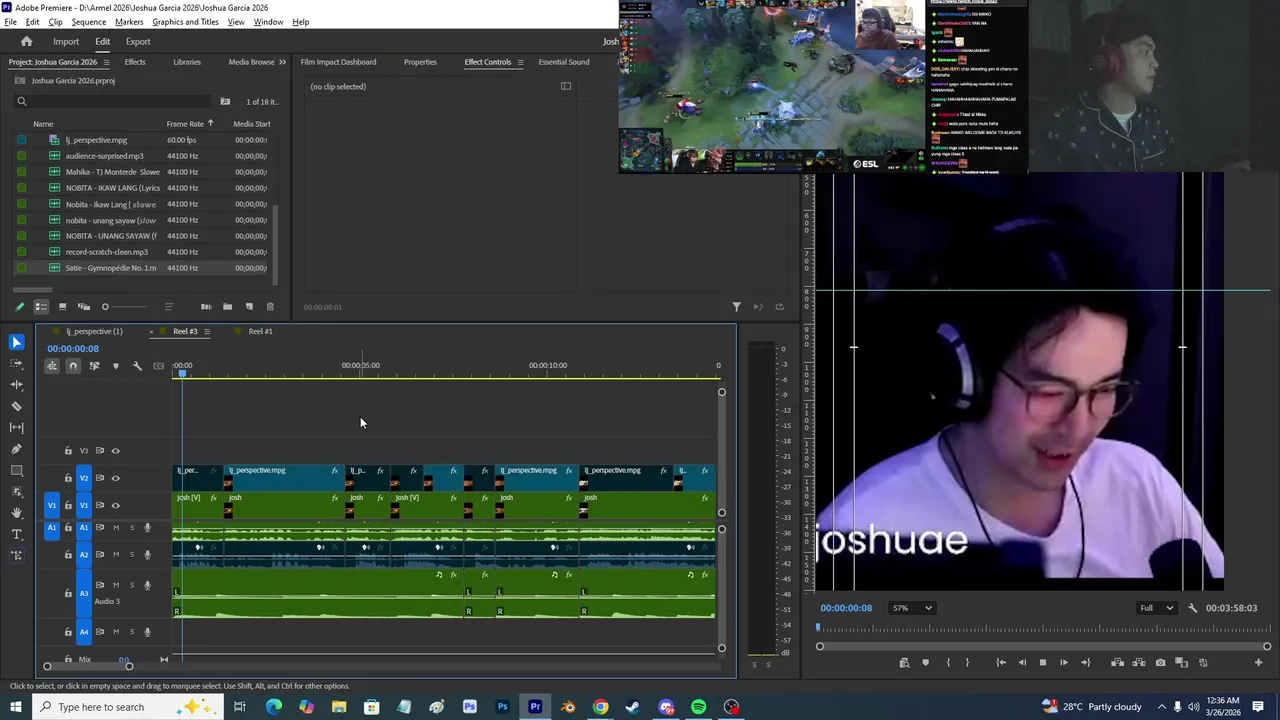
Task: Open the Markers menu
Action: [x=129, y=22]
